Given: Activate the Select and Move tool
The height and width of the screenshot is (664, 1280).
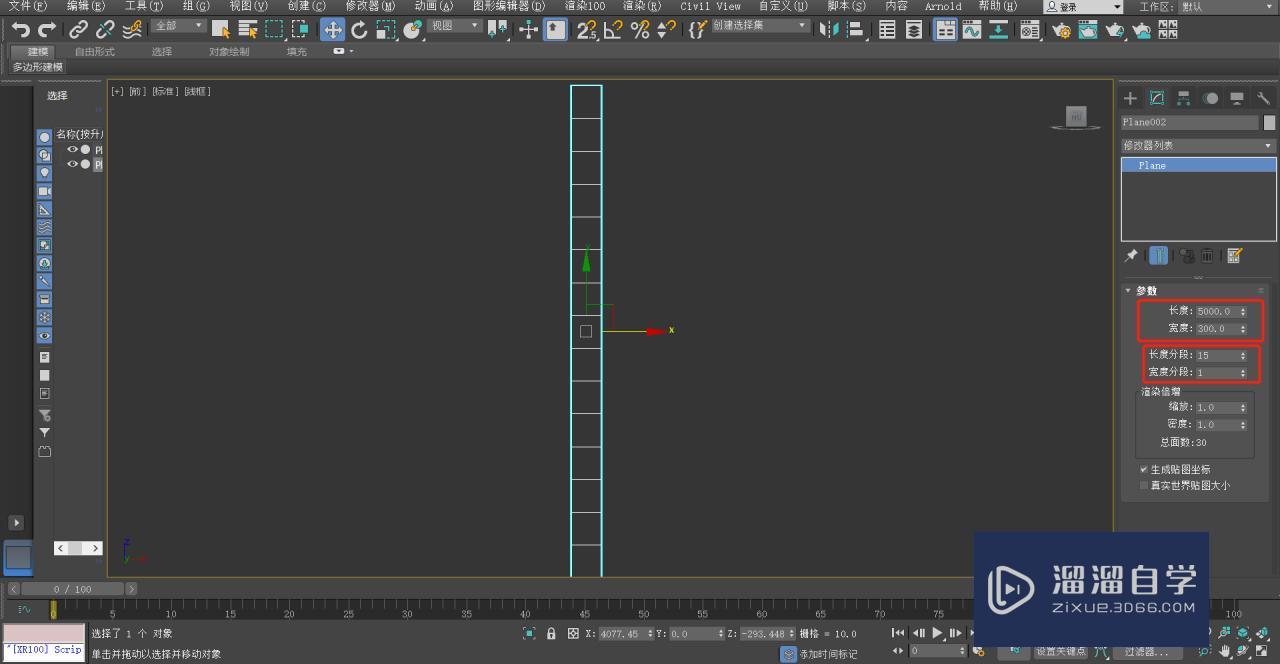Looking at the screenshot, I should [332, 30].
